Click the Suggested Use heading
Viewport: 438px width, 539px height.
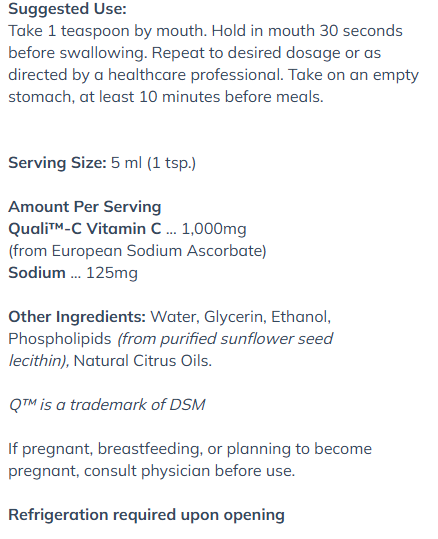[67, 9]
